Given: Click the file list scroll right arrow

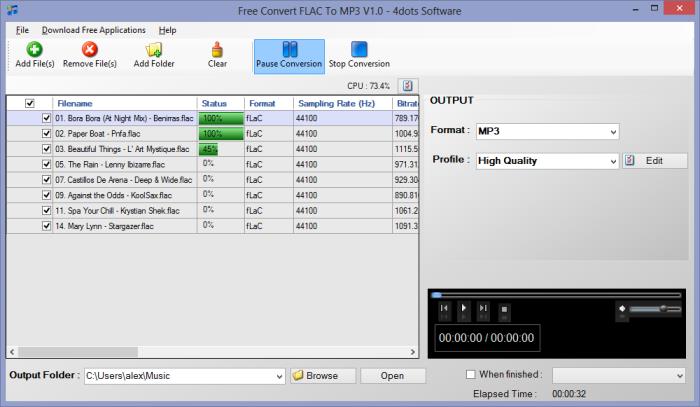Looking at the screenshot, I should coord(413,352).
